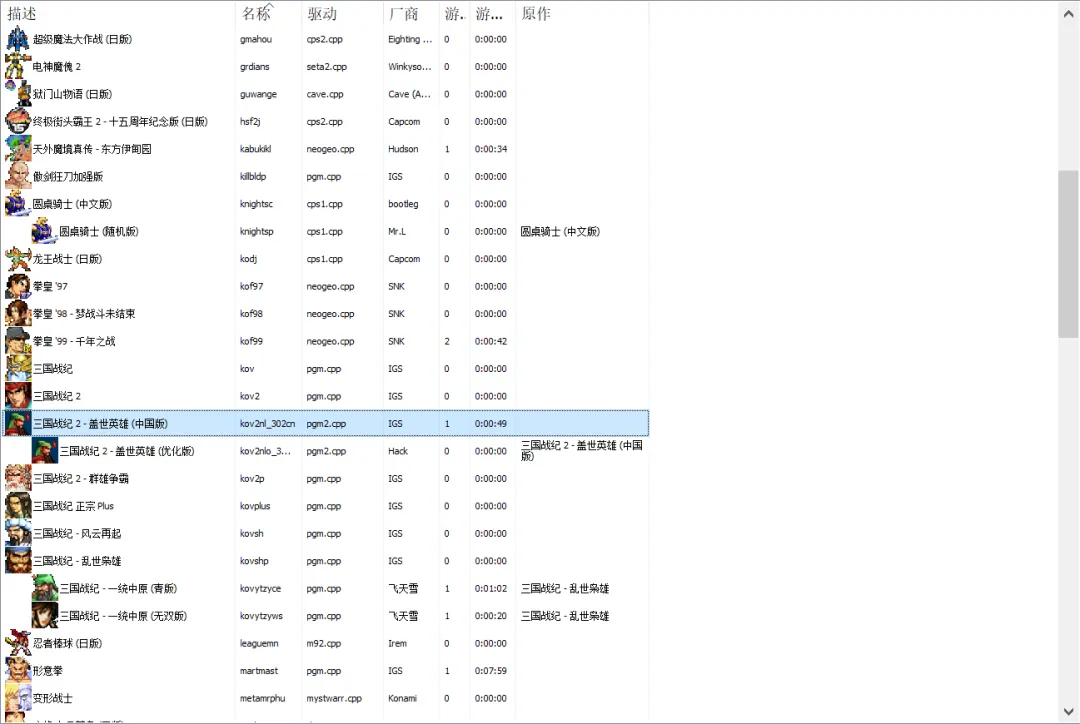Select the m92.cpp driver cell

(x=324, y=643)
